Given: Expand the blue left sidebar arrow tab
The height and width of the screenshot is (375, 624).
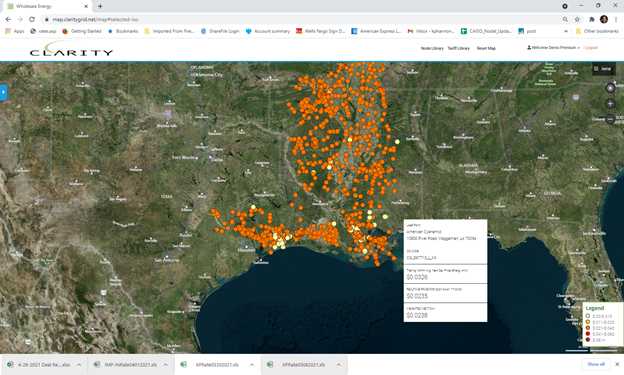Looking at the screenshot, I should coord(3,92).
